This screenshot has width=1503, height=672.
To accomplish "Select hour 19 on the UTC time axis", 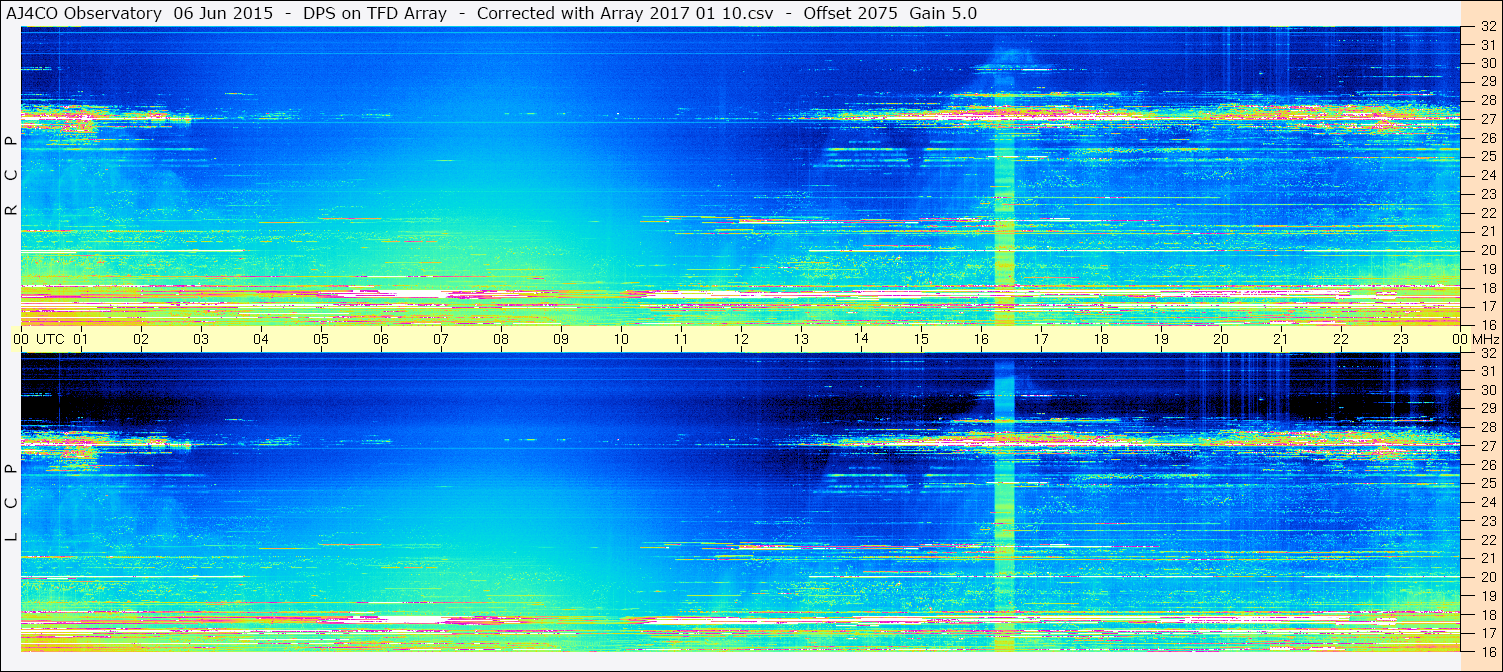I will coord(1161,339).
